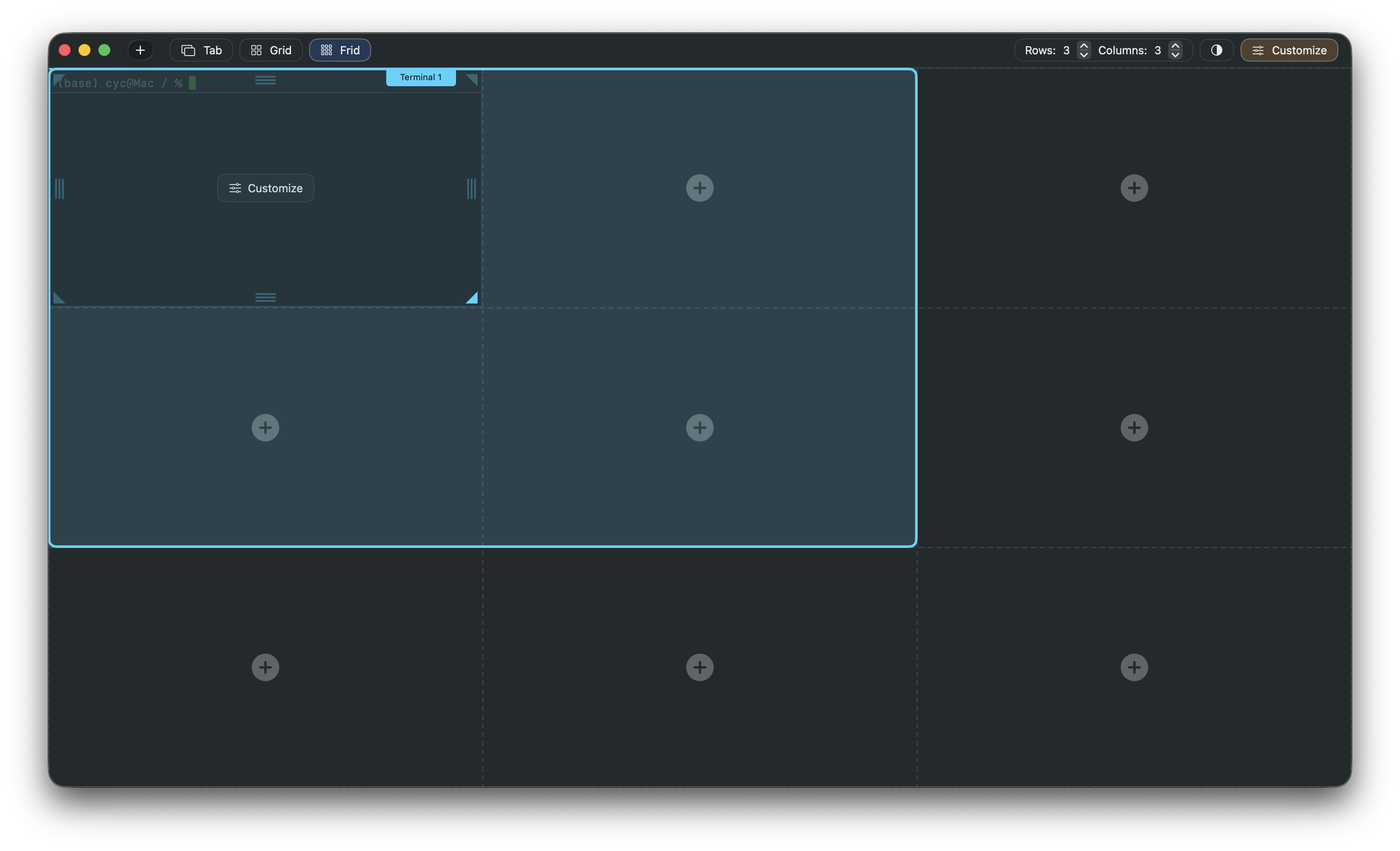Toggle the dark/light contrast switch

1216,50
